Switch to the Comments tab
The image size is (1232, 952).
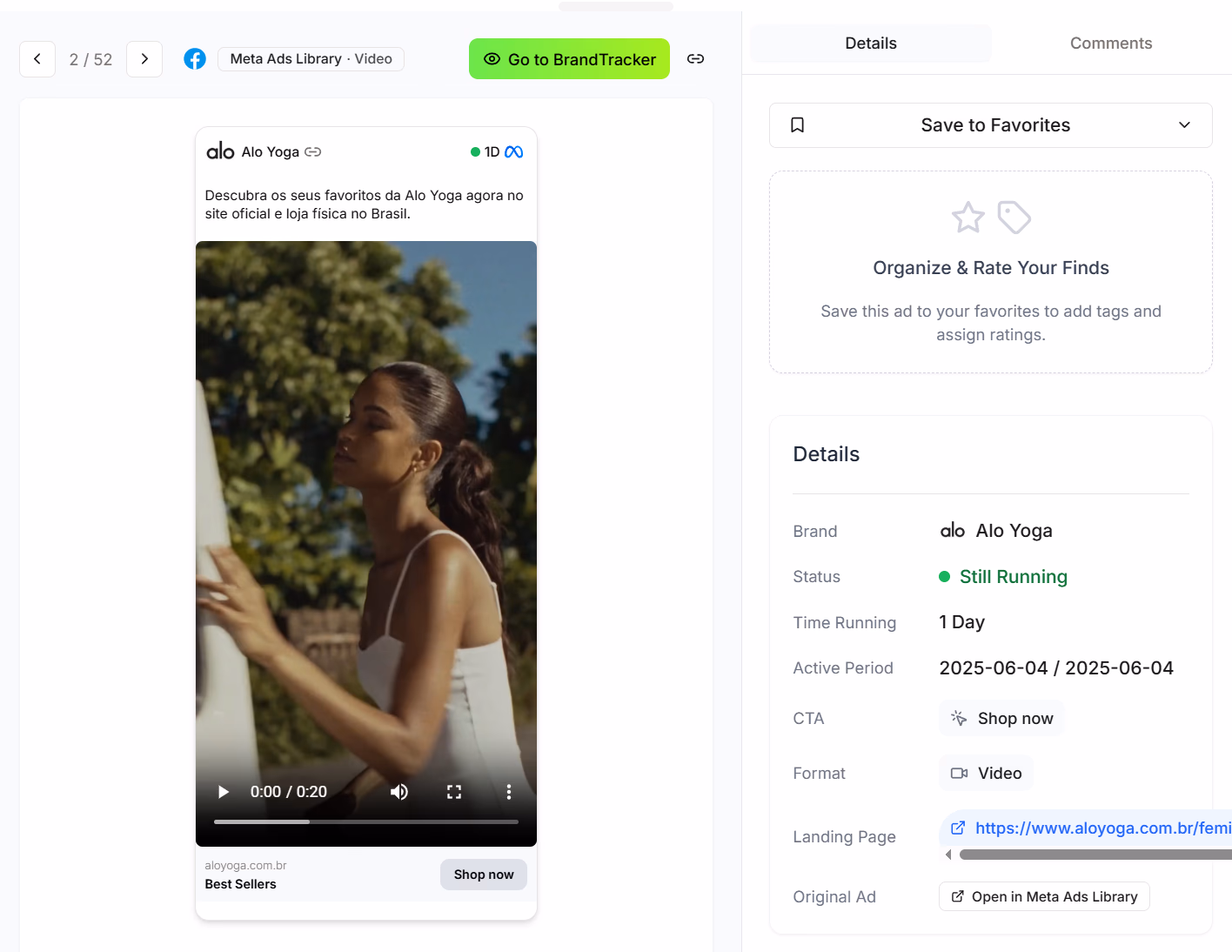(x=1111, y=44)
